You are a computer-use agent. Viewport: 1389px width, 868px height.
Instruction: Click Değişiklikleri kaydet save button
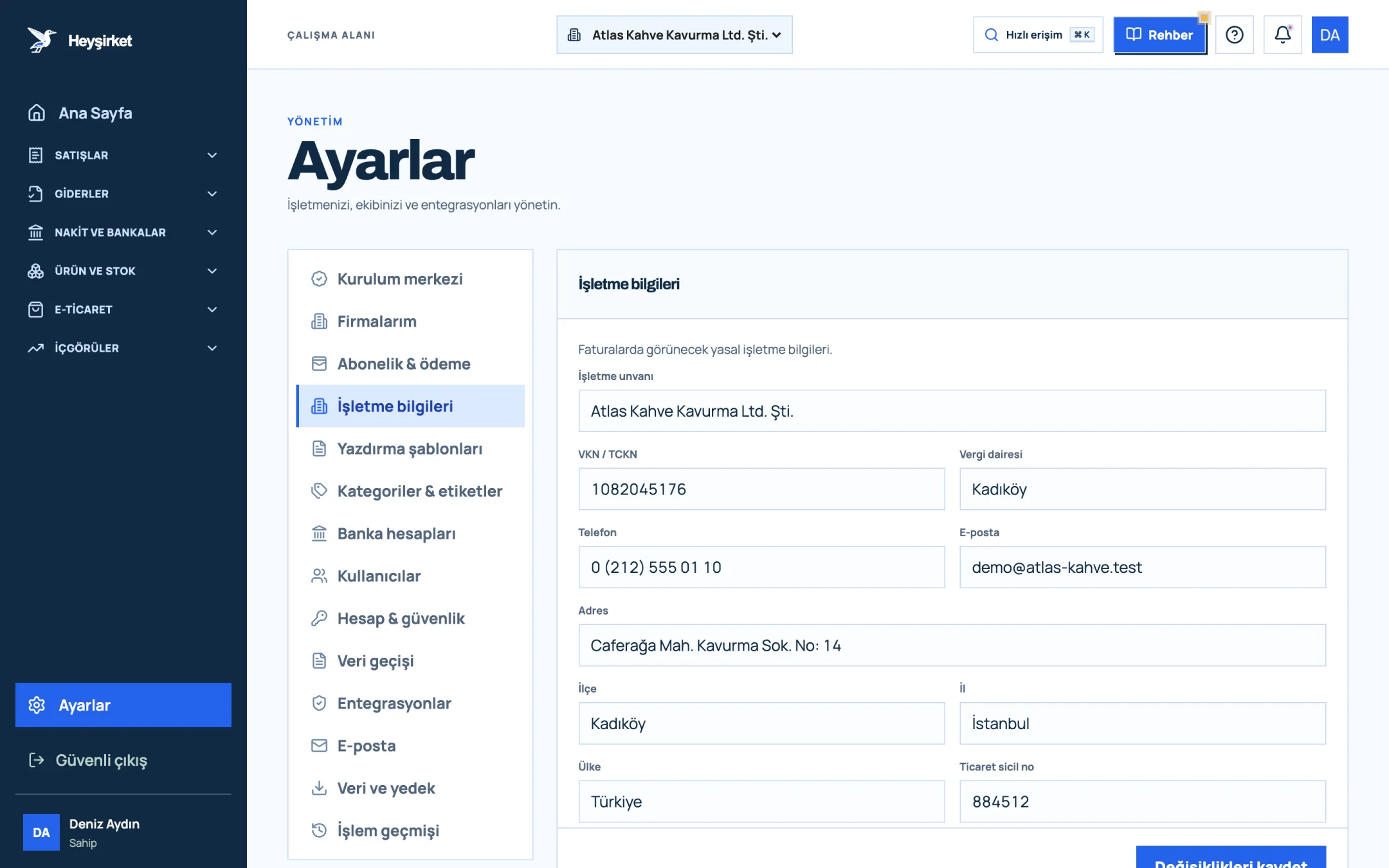pyautogui.click(x=1231, y=858)
